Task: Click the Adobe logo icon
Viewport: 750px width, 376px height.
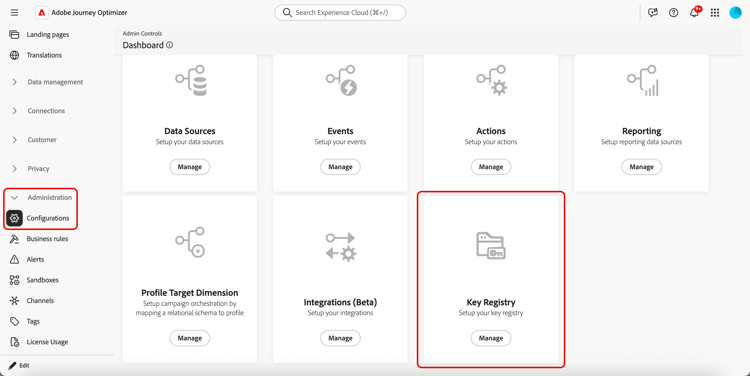Action: (42, 12)
